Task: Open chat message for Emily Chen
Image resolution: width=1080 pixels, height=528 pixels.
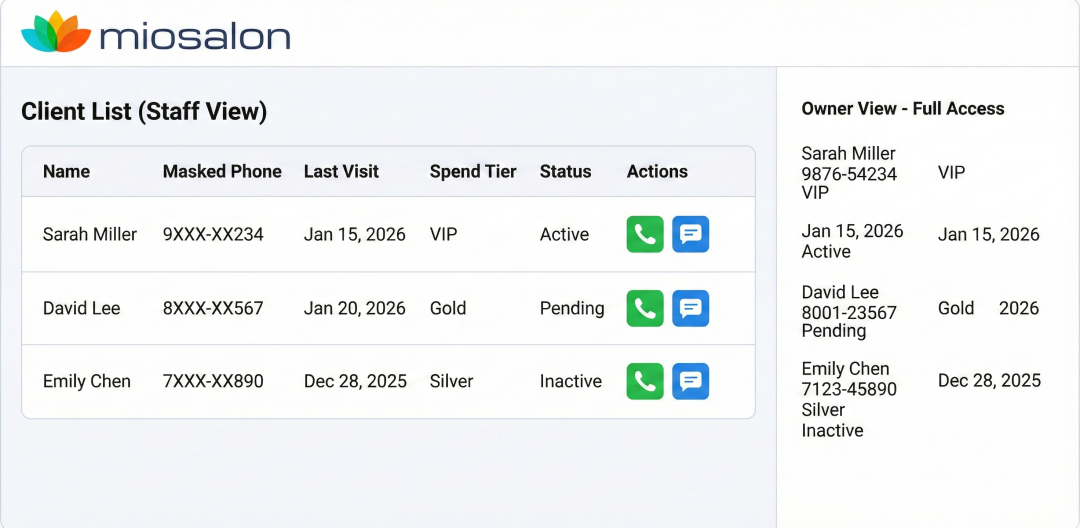Action: [690, 381]
